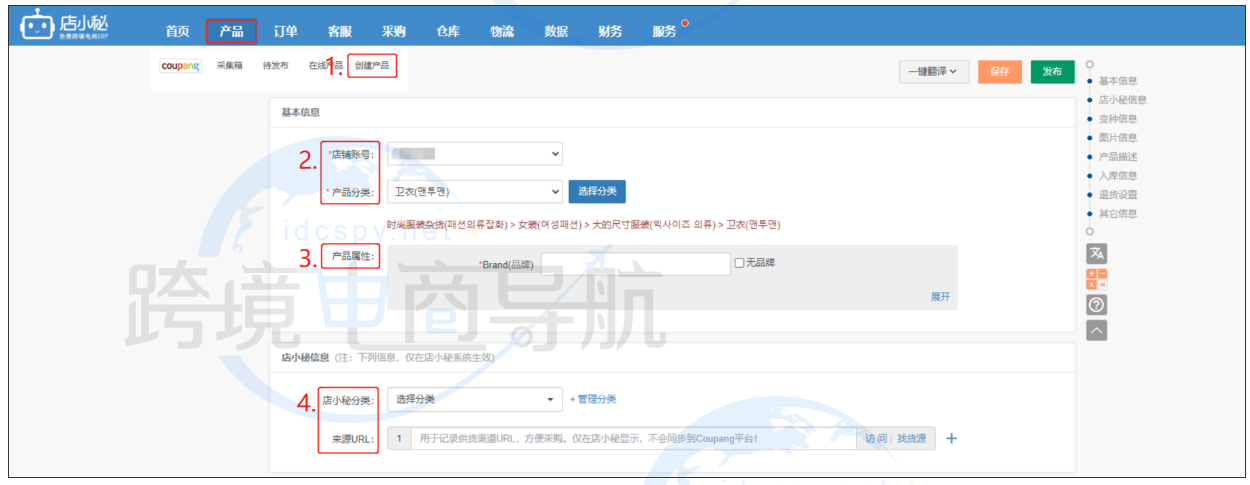Expand product attributes via 展开 link
This screenshot has width=1250, height=485.
(940, 297)
